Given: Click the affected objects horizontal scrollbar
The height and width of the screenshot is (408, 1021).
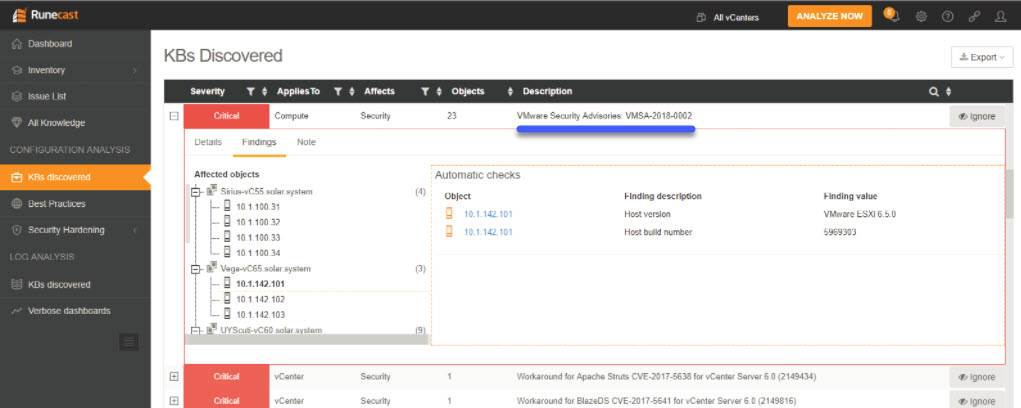Looking at the screenshot, I should (x=306, y=340).
